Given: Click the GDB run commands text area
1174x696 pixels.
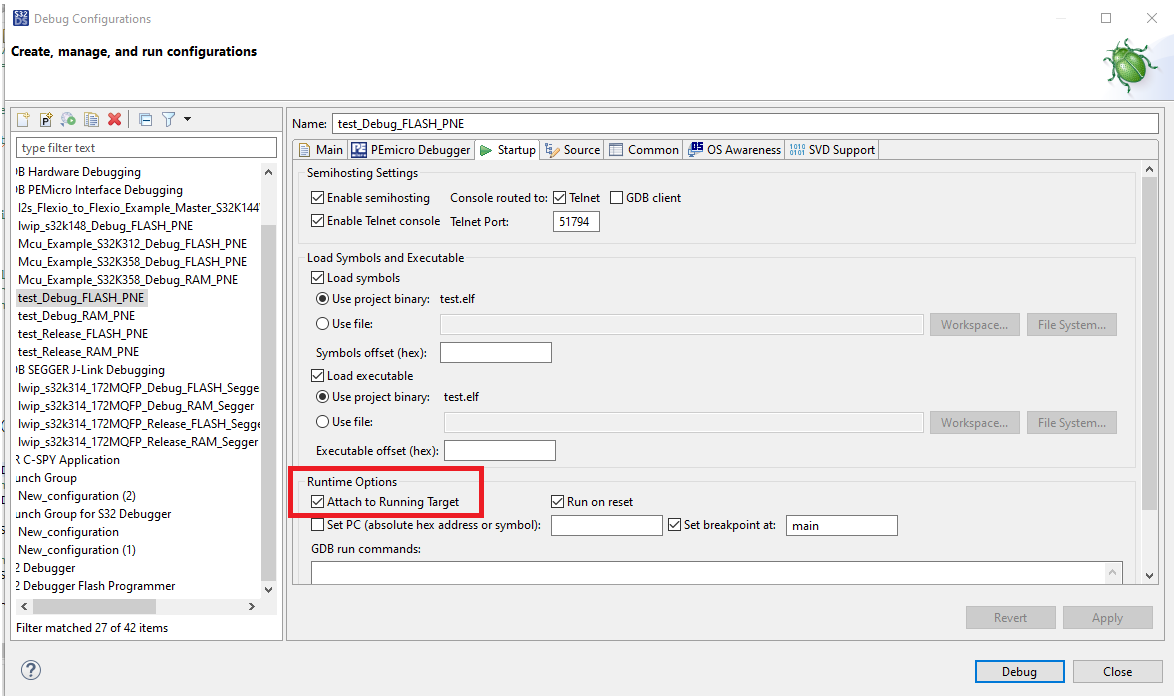Looking at the screenshot, I should point(708,573).
